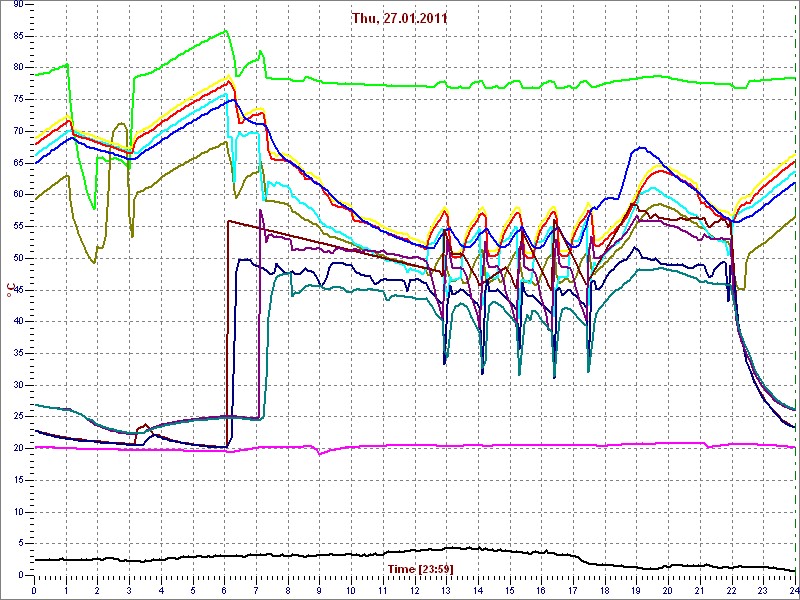Click the Time [23:59] axis label
Viewport: 800px width, 600px height.
[x=420, y=569]
